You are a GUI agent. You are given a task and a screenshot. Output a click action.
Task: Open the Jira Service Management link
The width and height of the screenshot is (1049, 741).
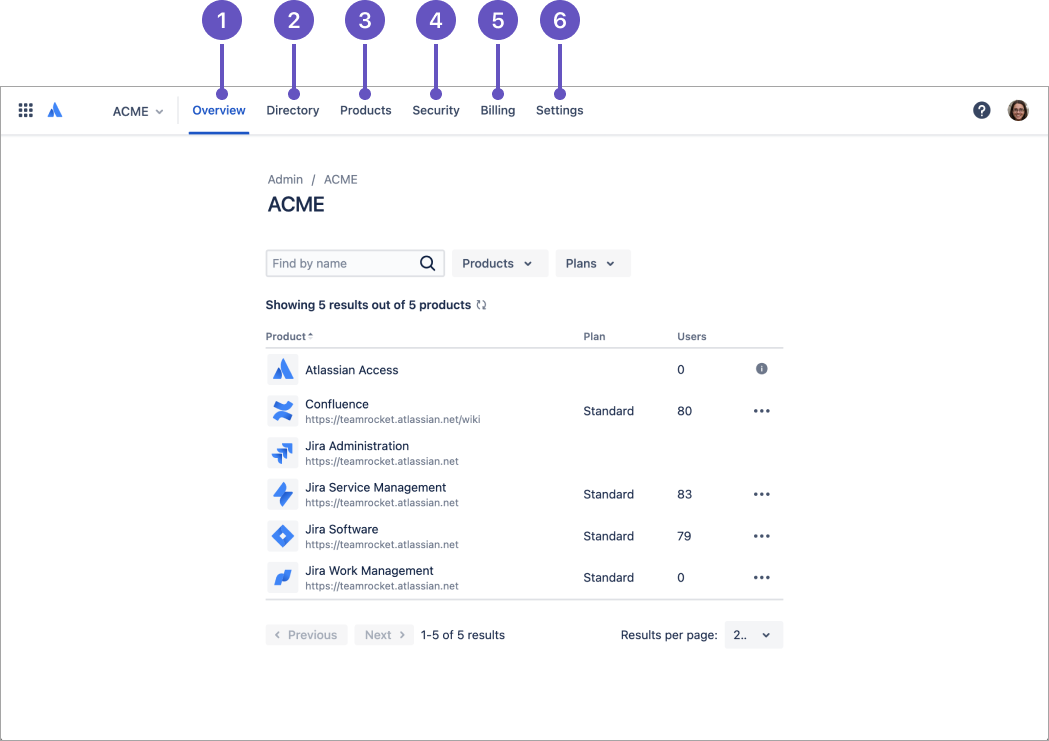click(375, 488)
